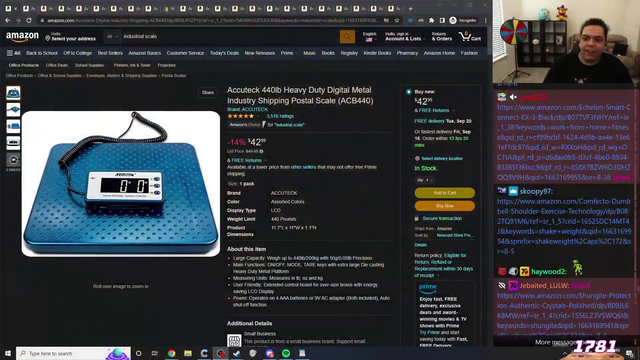The height and width of the screenshot is (360, 640).
Task: Open Spotify from the taskbar
Action: pyautogui.click(x=286, y=353)
